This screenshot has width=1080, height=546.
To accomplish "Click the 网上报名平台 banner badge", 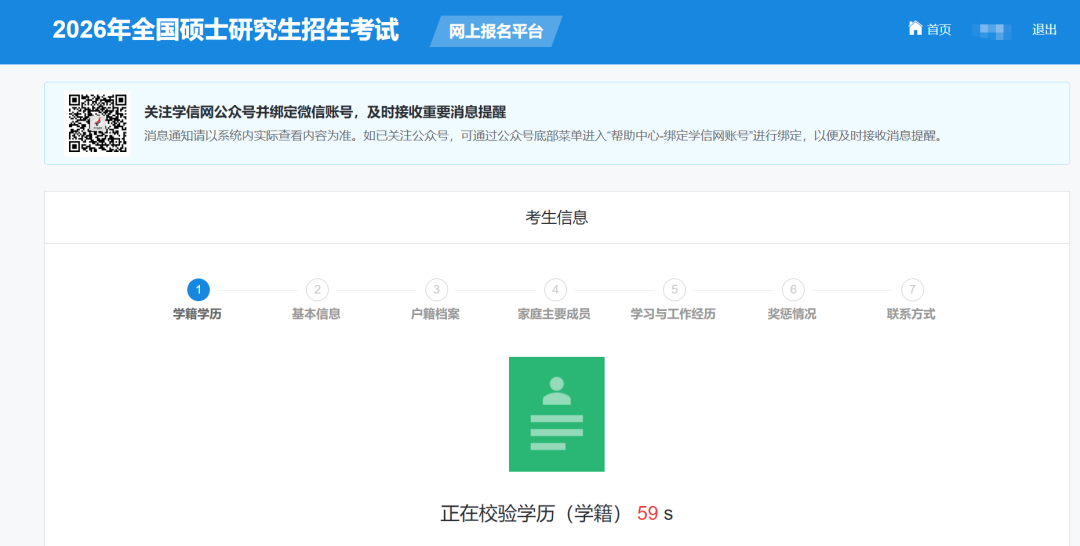I will point(496,31).
